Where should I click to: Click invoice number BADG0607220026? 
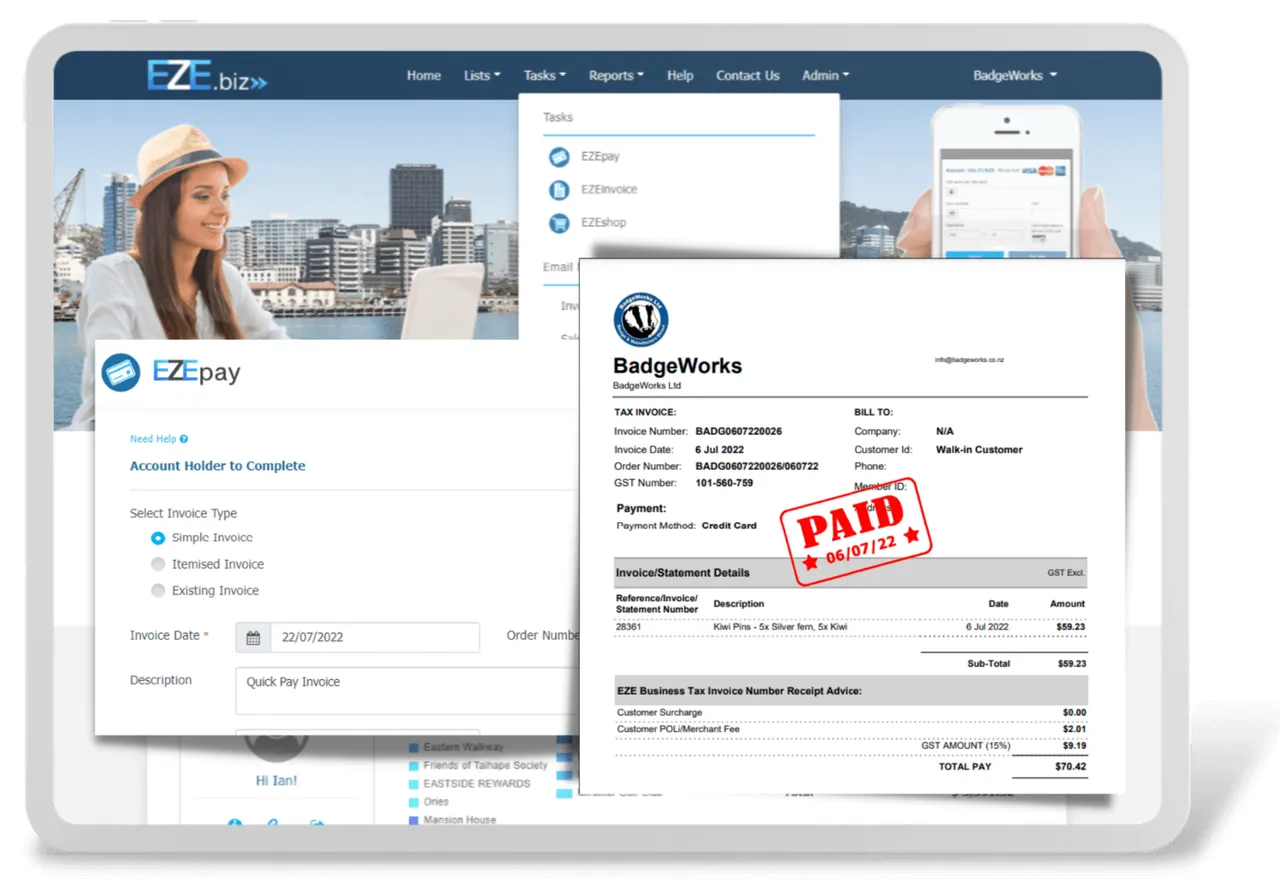(739, 432)
